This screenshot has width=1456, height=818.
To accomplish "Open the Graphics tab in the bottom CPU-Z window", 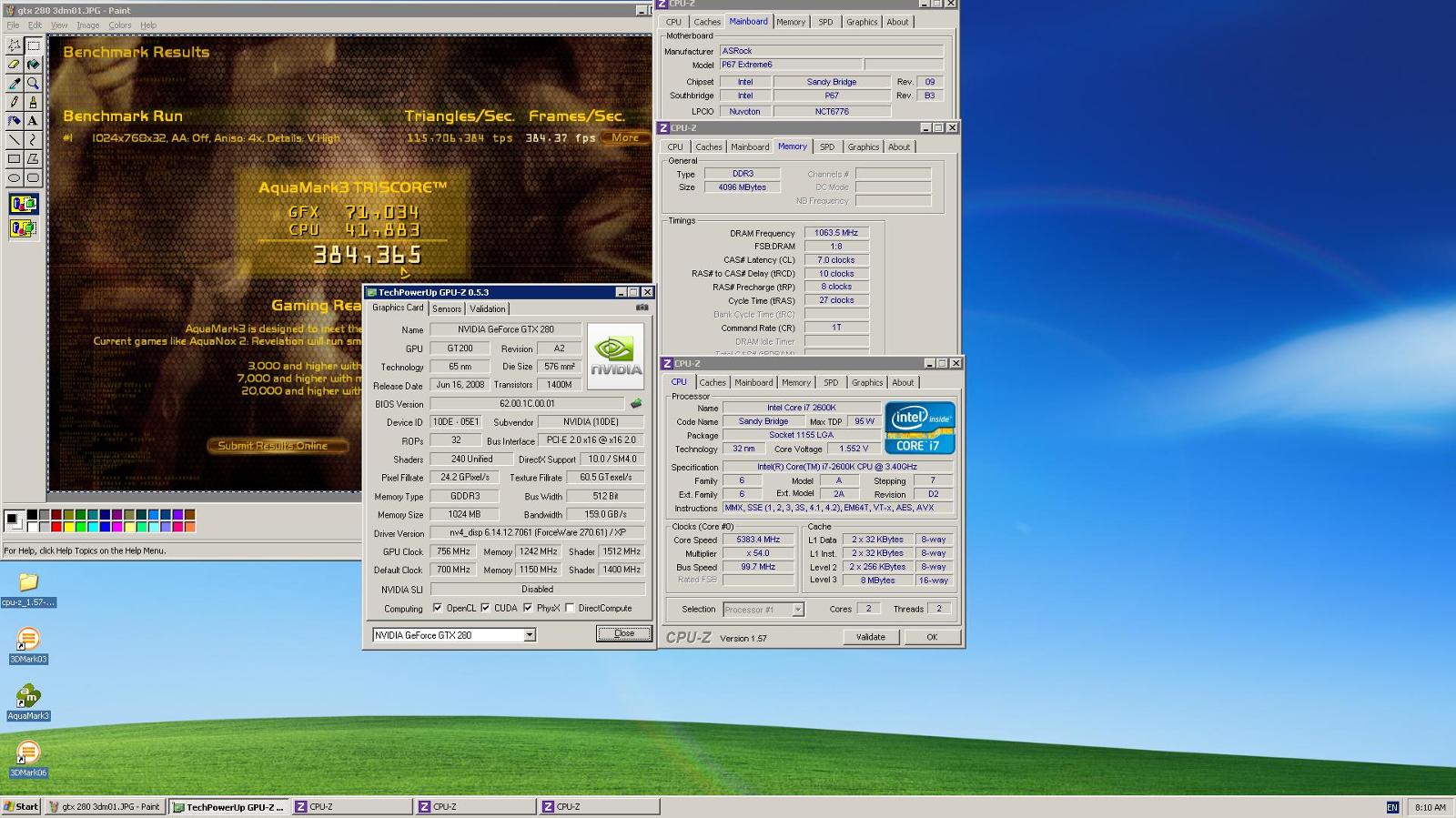I will pyautogui.click(x=867, y=382).
